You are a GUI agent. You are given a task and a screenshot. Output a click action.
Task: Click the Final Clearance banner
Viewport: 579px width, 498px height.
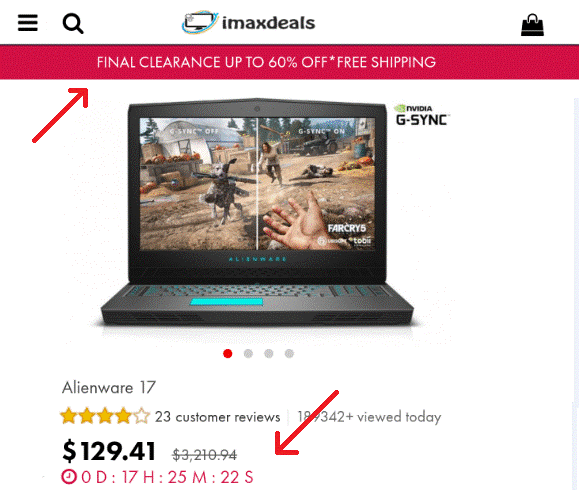(x=290, y=62)
